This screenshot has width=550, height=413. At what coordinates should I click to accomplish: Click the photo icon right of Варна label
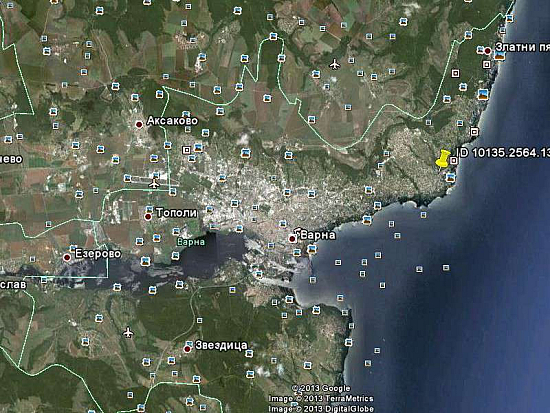coord(311,249)
